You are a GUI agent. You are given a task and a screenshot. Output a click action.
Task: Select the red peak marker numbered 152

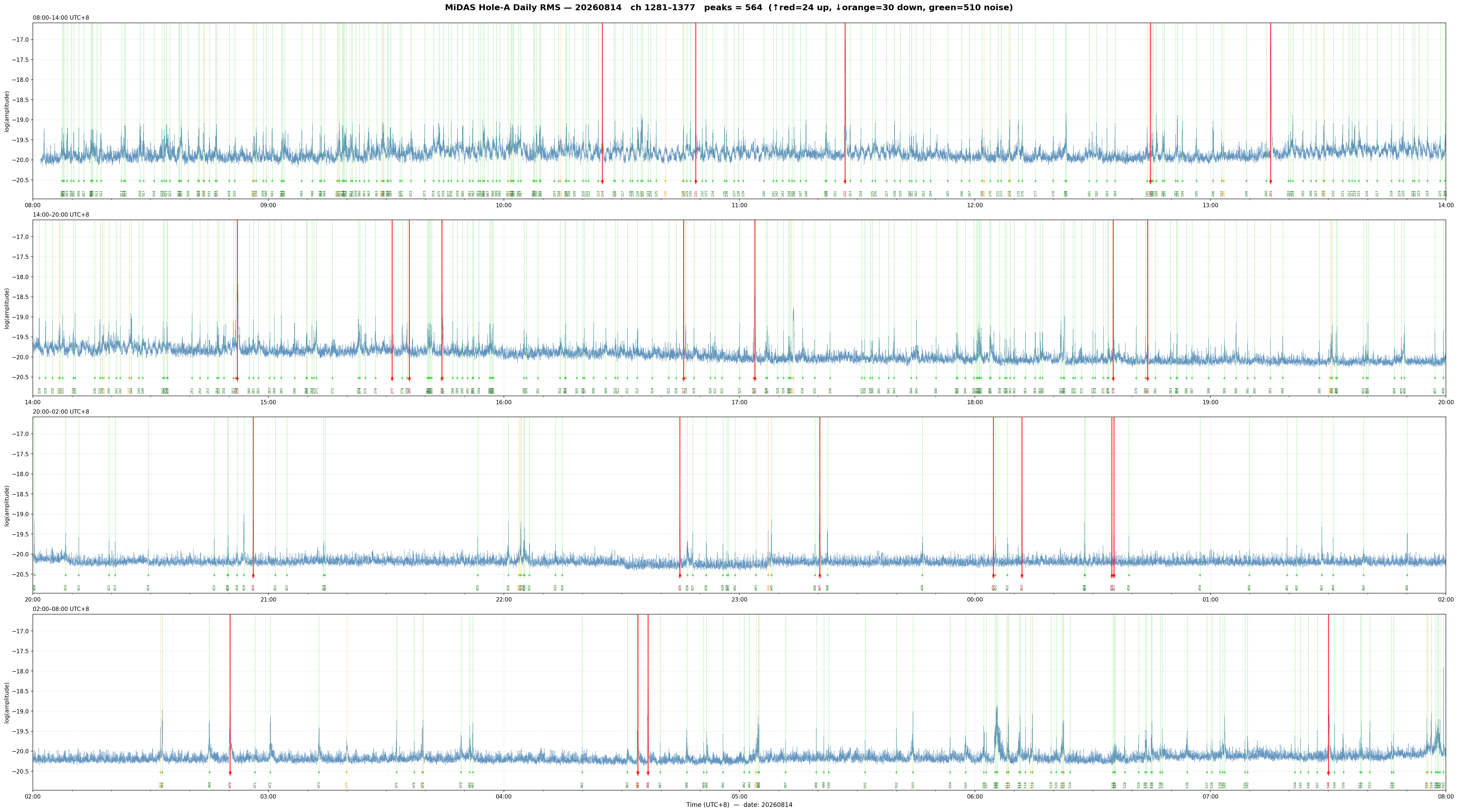(845, 181)
